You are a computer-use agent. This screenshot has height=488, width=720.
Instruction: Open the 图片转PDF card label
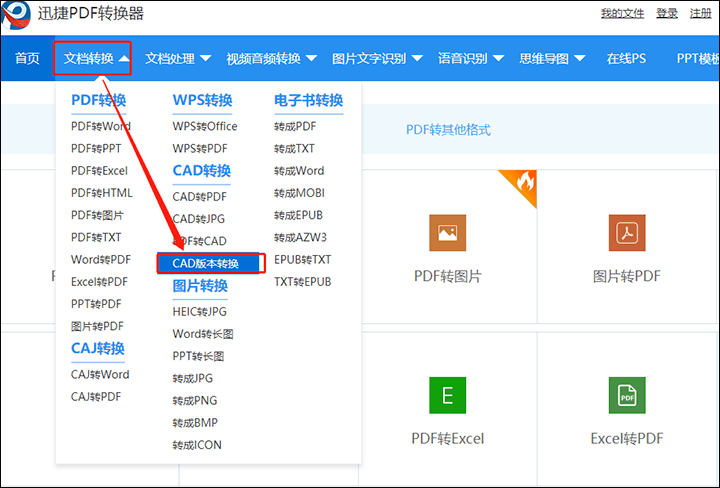tap(627, 276)
